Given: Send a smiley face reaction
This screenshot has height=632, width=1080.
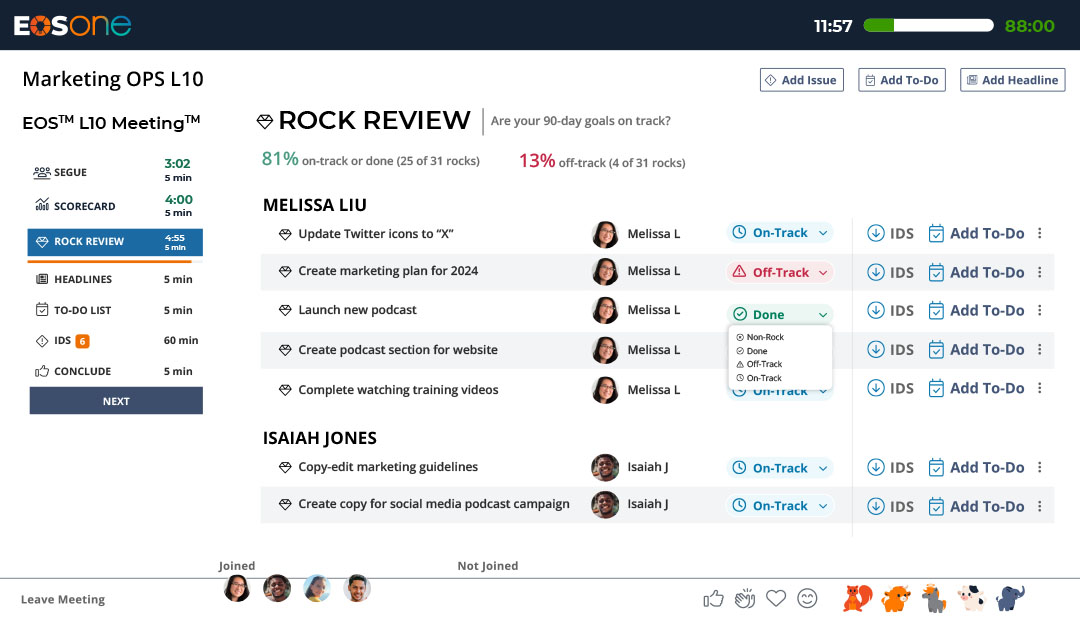Looking at the screenshot, I should [807, 597].
